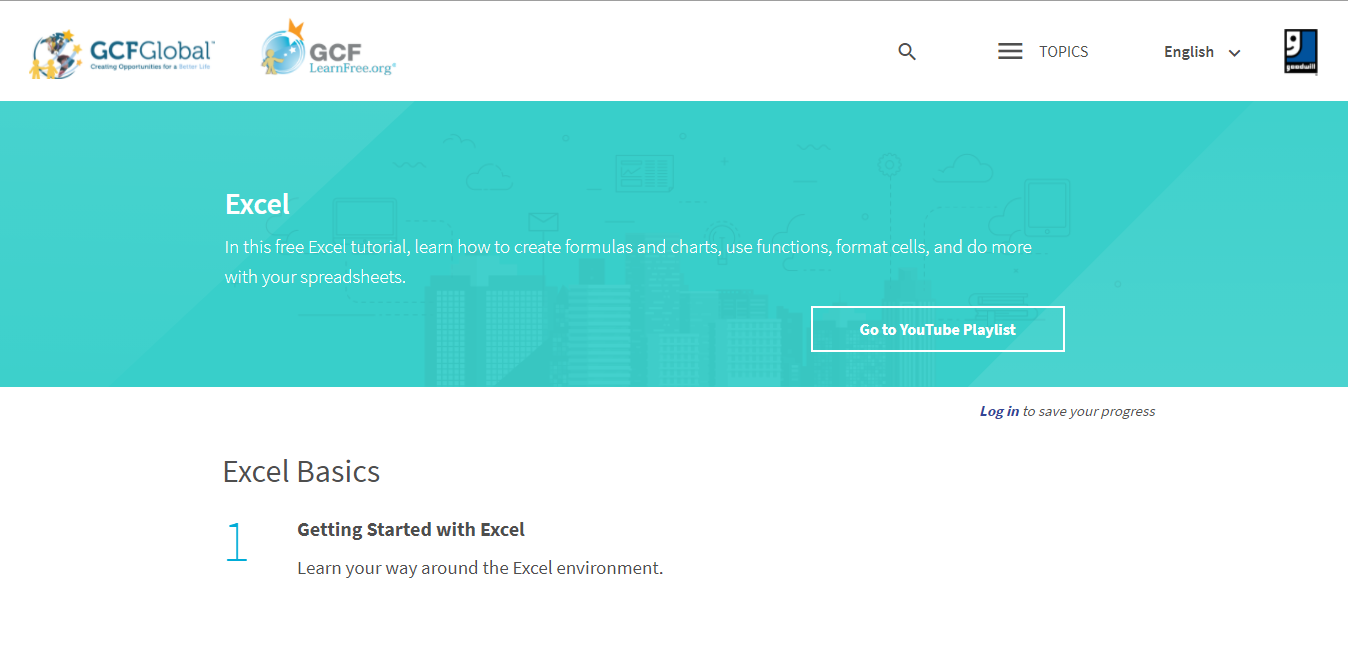Click the Excel title in the banner

257,204
